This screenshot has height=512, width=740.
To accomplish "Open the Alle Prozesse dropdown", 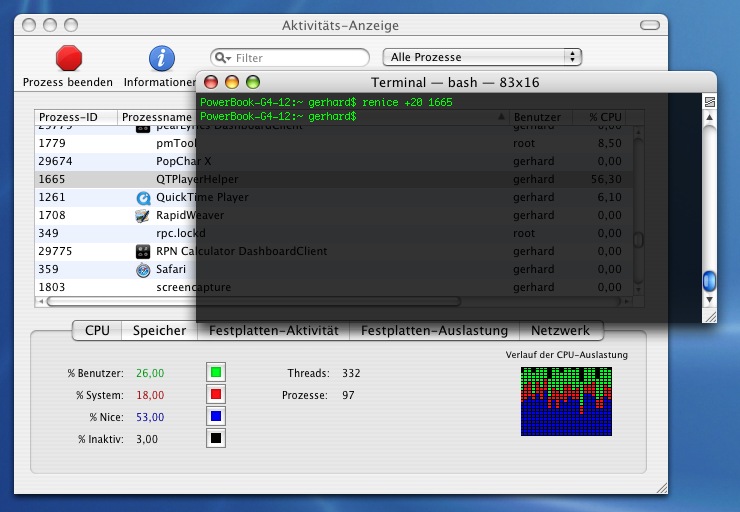I will click(x=482, y=57).
